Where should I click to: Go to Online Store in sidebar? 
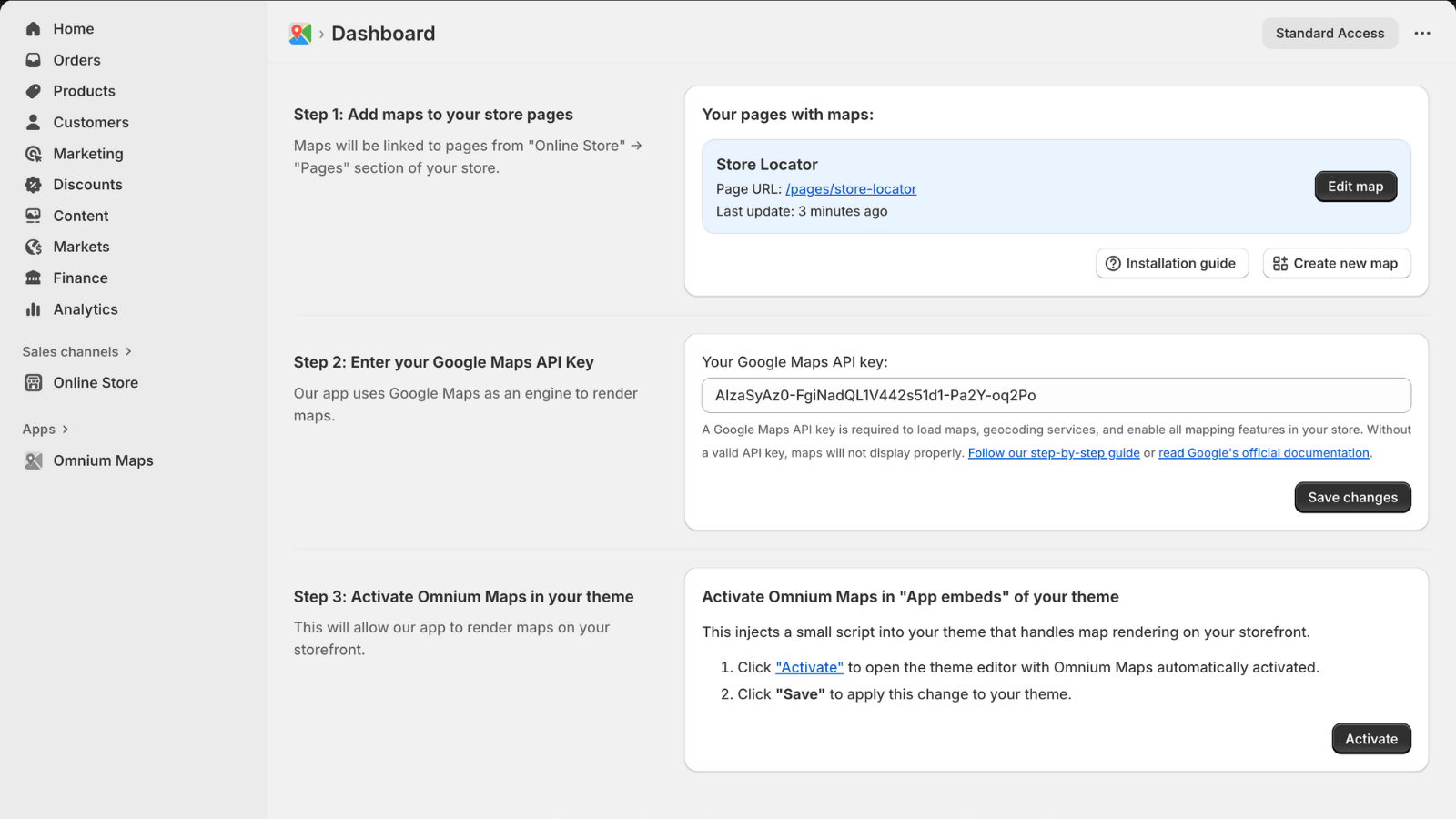pos(96,383)
